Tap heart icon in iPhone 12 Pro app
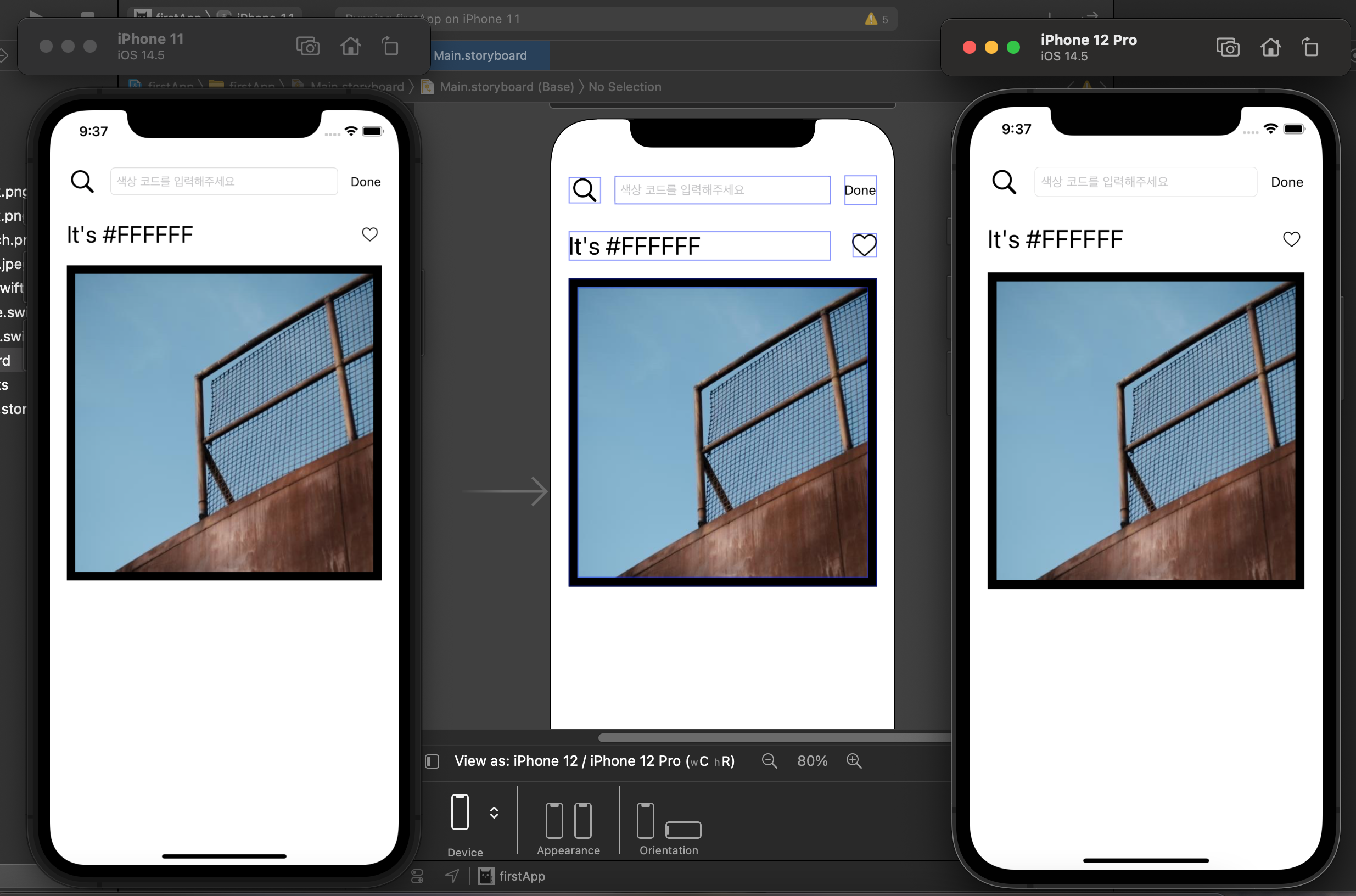1356x896 pixels. [x=1291, y=239]
